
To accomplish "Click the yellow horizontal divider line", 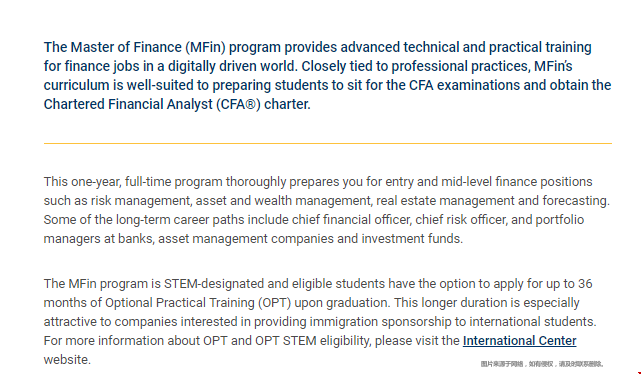I will pyautogui.click(x=327, y=143).
